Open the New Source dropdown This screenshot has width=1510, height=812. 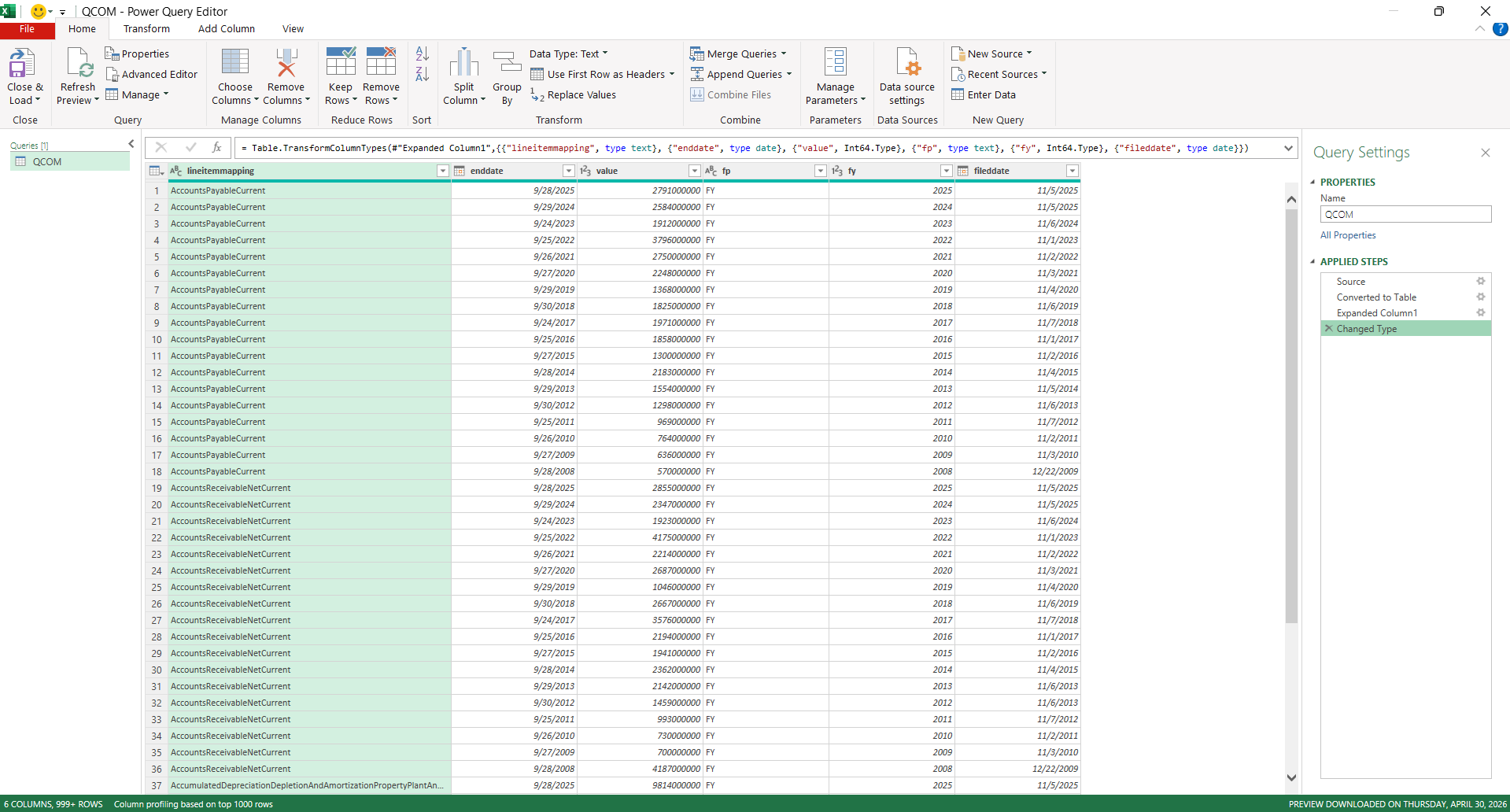(991, 54)
